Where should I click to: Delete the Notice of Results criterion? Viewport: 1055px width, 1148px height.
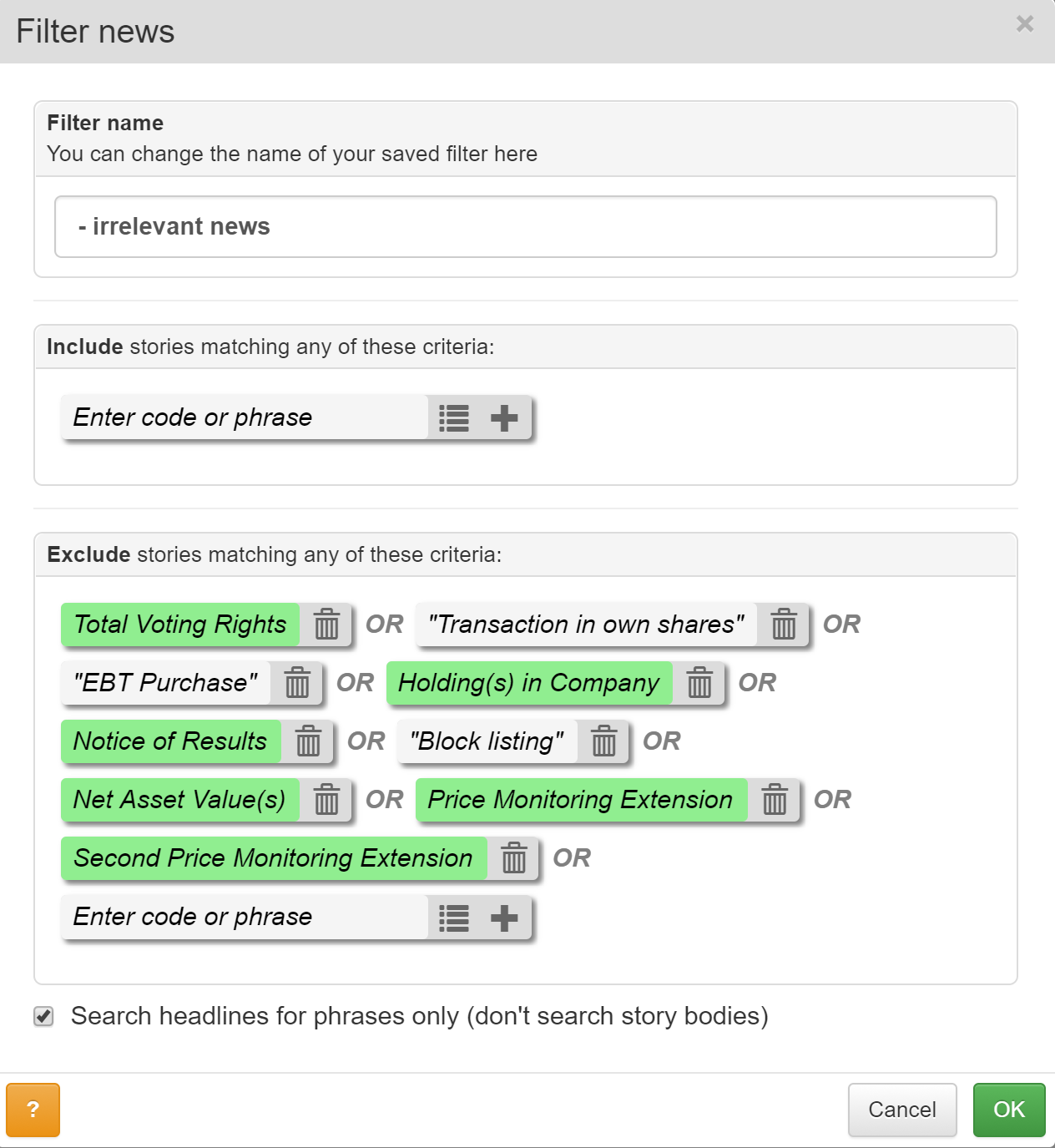tap(308, 741)
